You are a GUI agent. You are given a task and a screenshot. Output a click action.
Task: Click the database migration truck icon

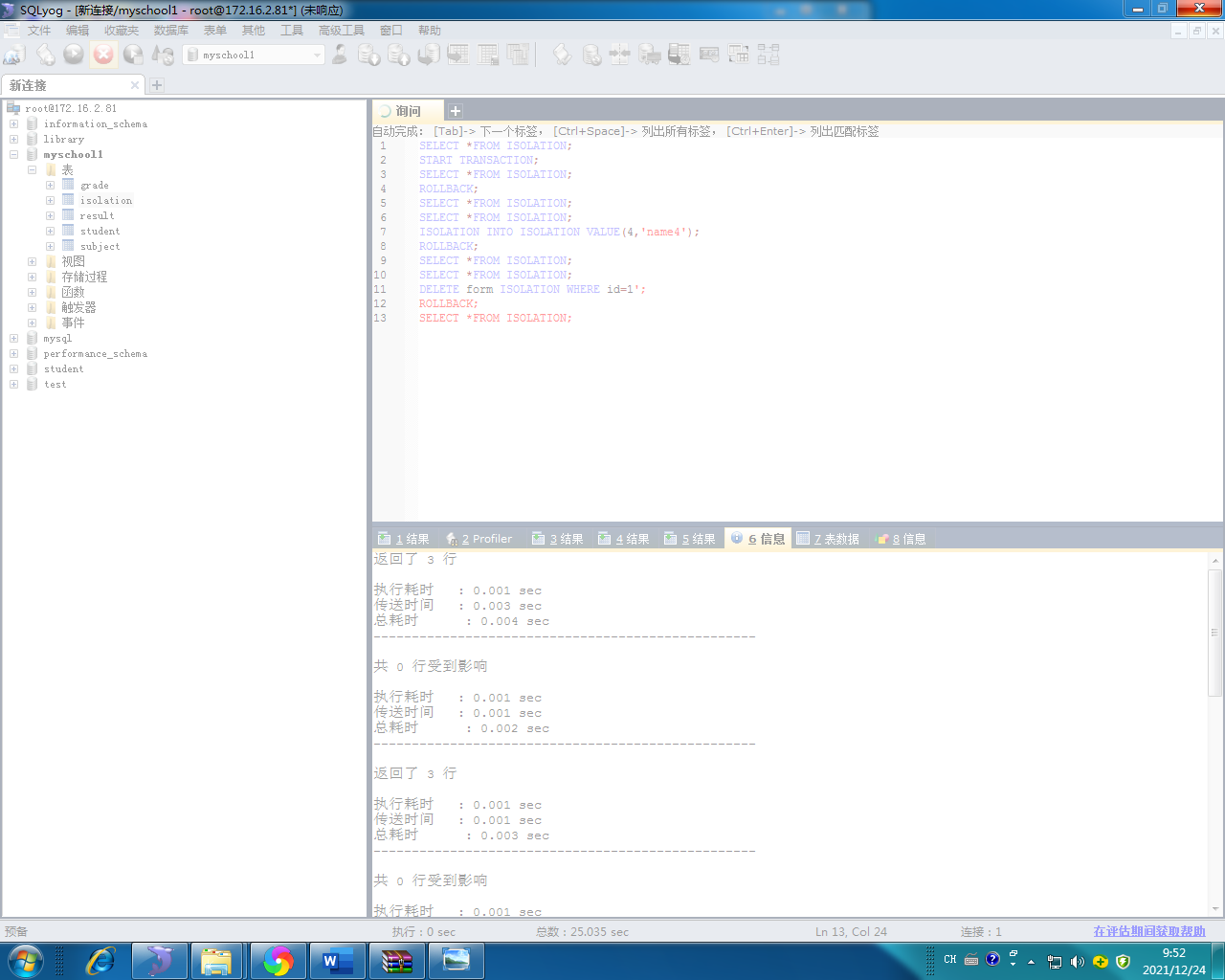pyautogui.click(x=650, y=55)
